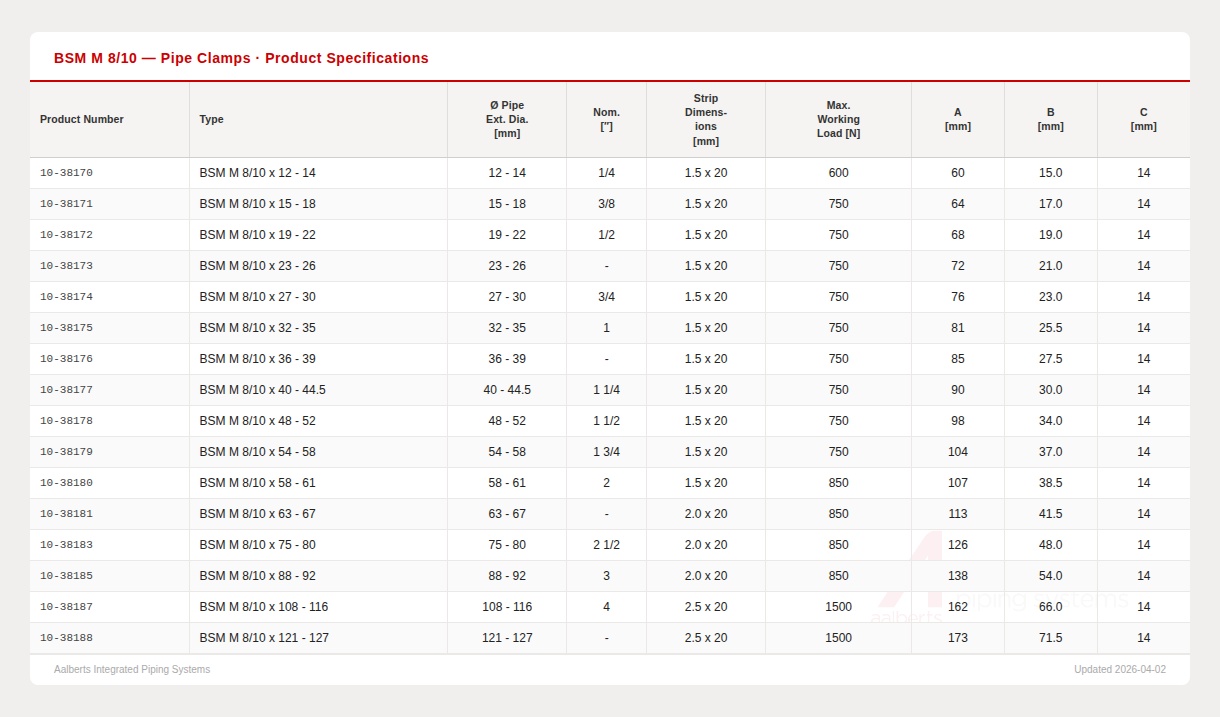Viewport: 1220px width, 717px height.
Task: Click the Nom. inch column header
Action: (606, 119)
